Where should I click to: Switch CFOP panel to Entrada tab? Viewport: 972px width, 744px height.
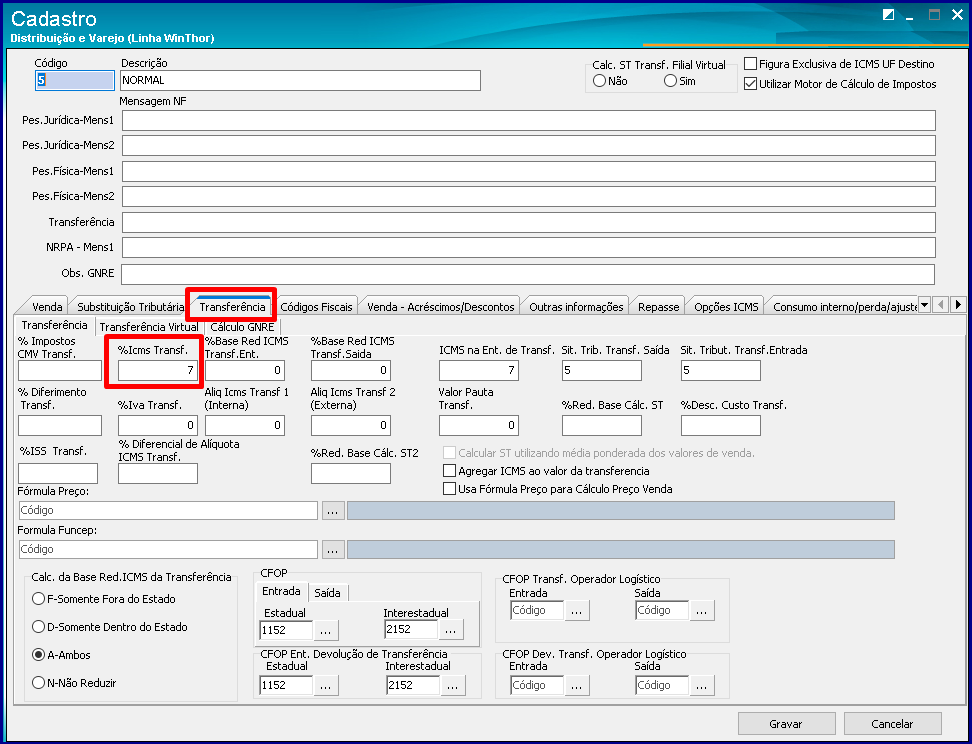pos(281,591)
